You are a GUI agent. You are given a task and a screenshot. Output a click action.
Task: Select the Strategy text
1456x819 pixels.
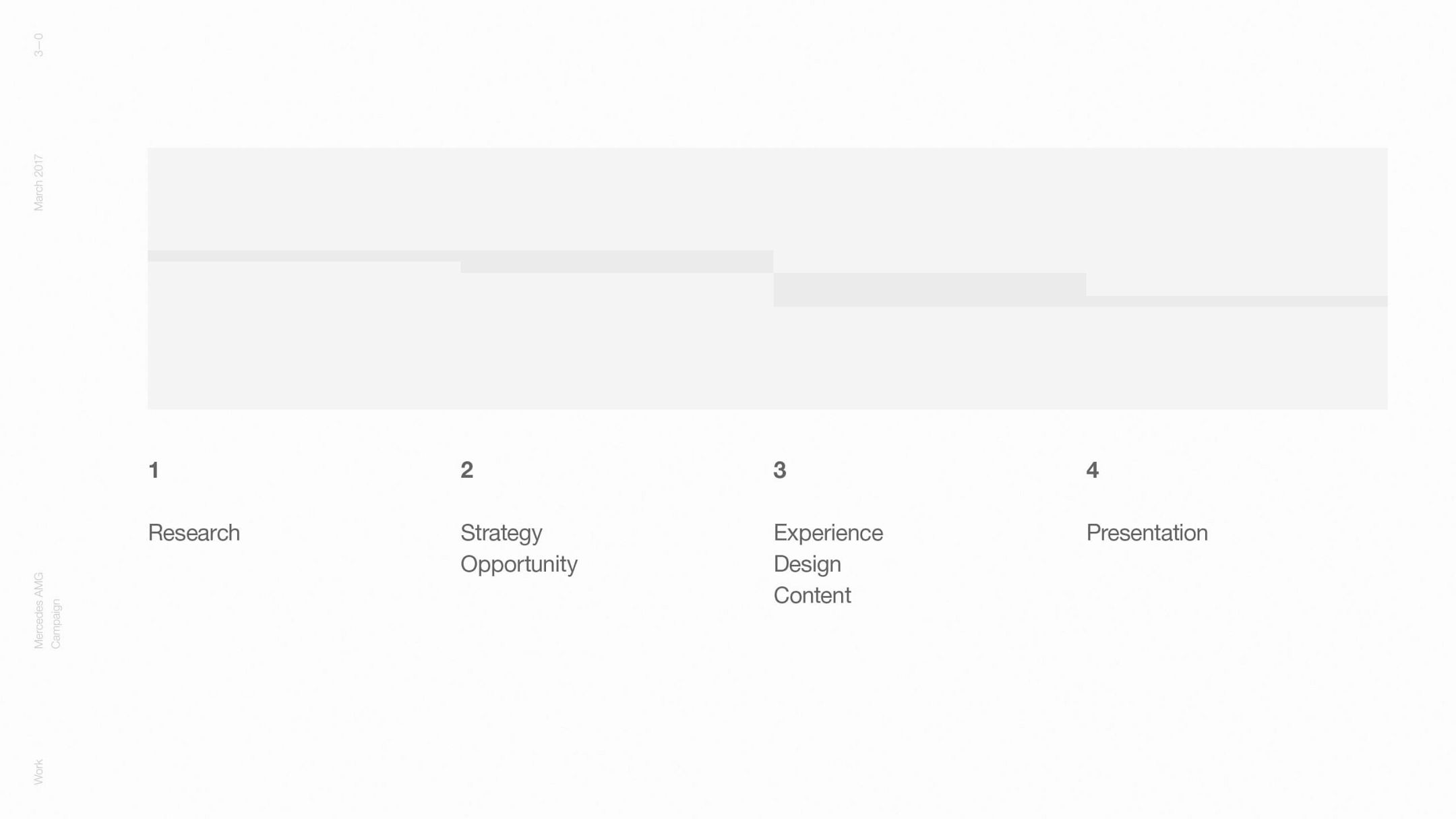(501, 533)
